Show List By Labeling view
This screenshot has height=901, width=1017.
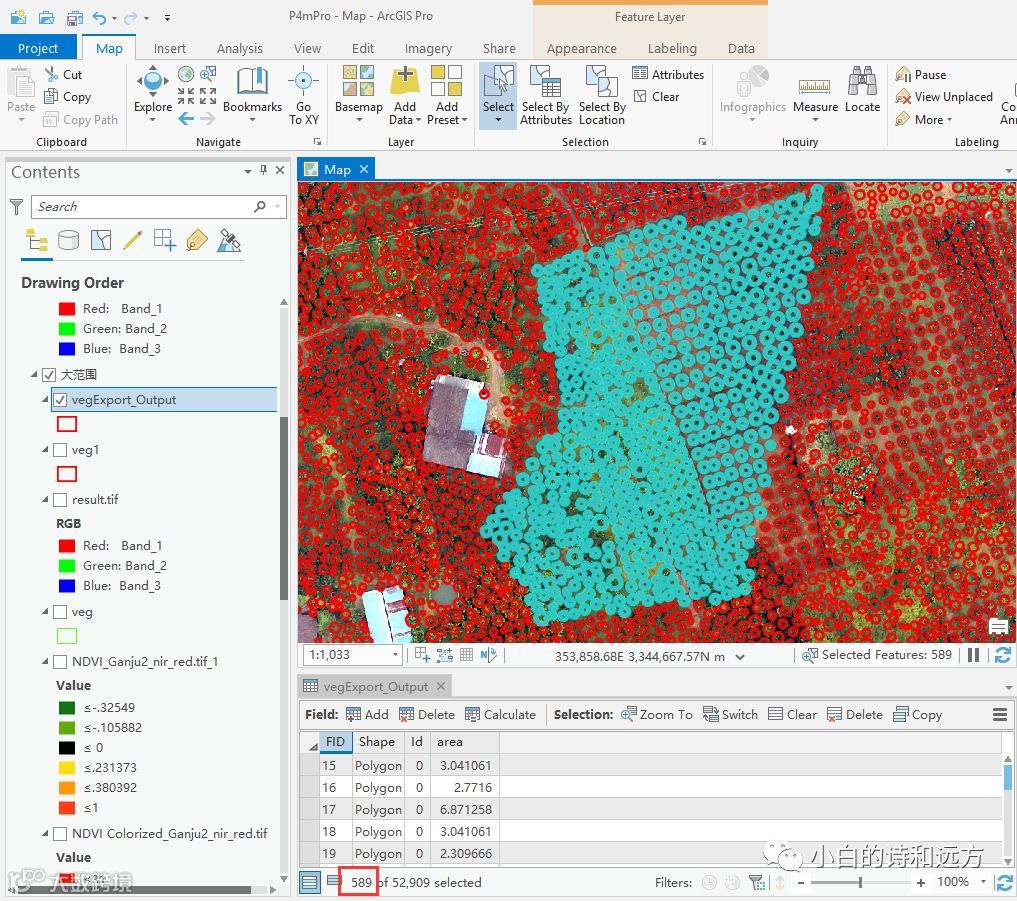point(197,241)
